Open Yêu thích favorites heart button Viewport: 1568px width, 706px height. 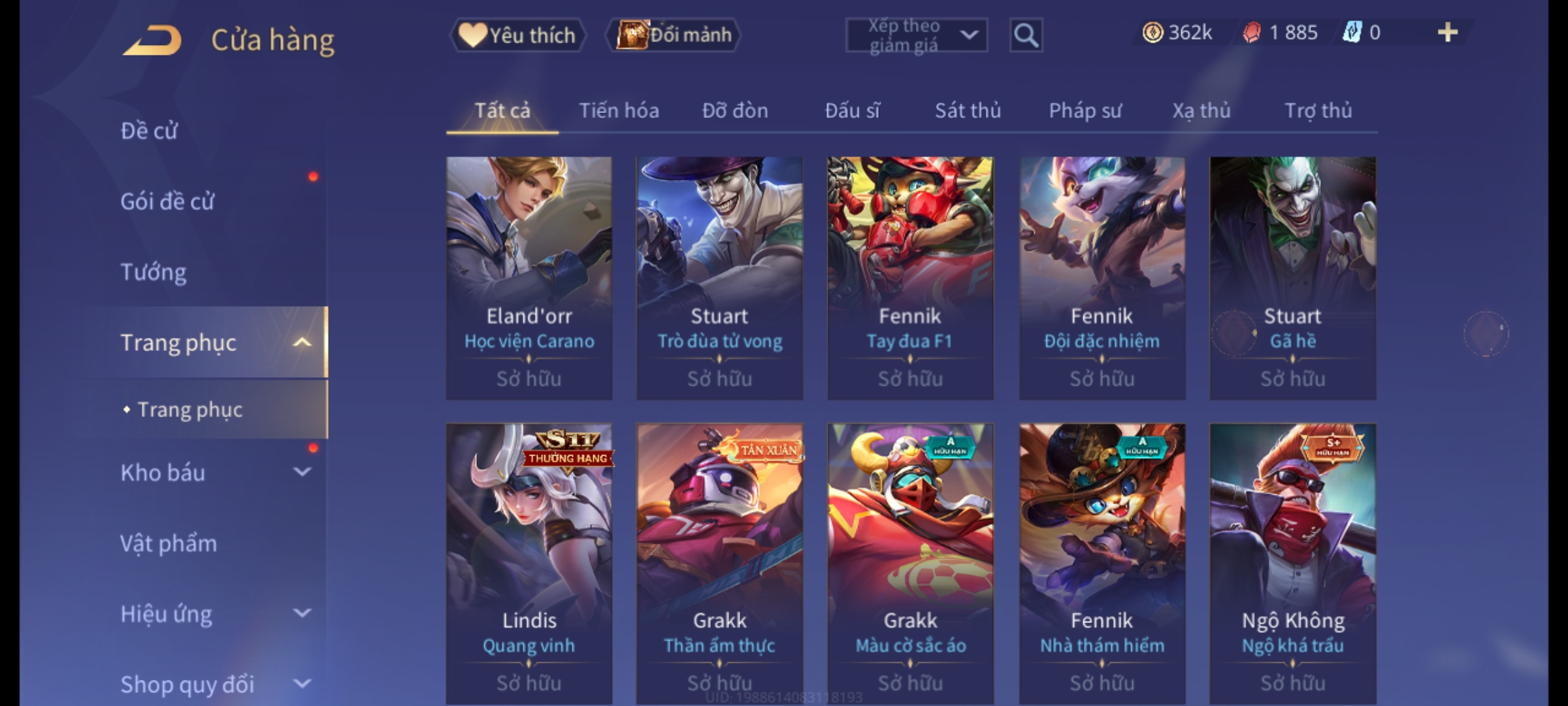pyautogui.click(x=517, y=35)
